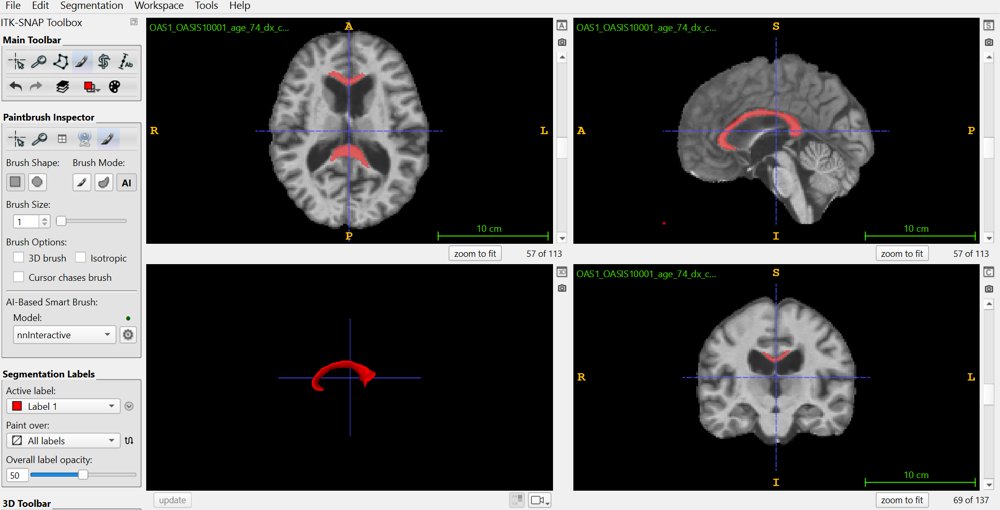
Task: Click zoom to fit under axial view
Action: pyautogui.click(x=474, y=254)
